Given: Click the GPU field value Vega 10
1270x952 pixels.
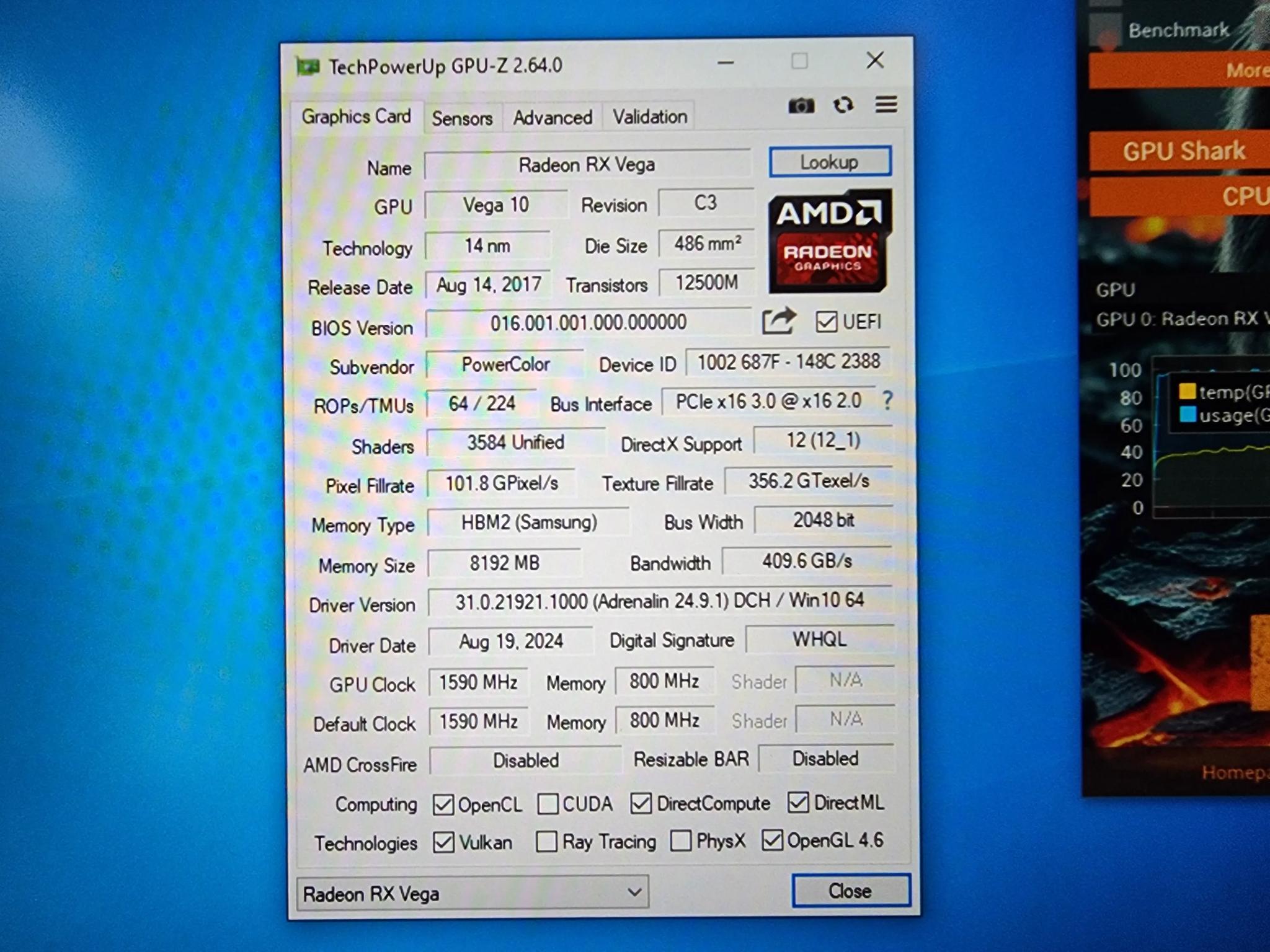Looking at the screenshot, I should pyautogui.click(x=496, y=205).
